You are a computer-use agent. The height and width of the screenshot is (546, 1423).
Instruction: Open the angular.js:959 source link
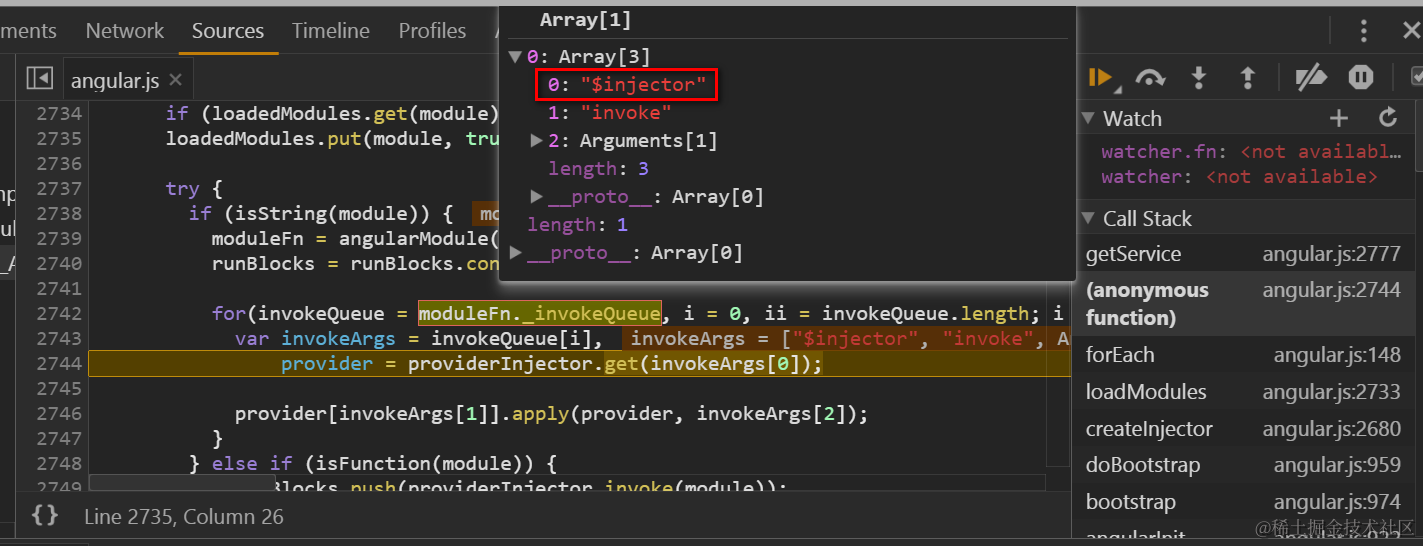(x=1337, y=465)
